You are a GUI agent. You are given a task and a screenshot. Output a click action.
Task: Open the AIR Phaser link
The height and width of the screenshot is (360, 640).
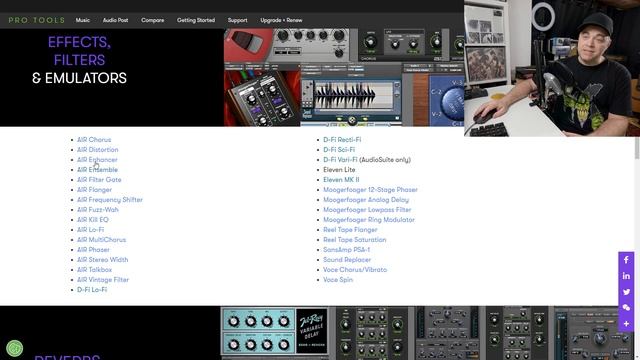pos(93,250)
